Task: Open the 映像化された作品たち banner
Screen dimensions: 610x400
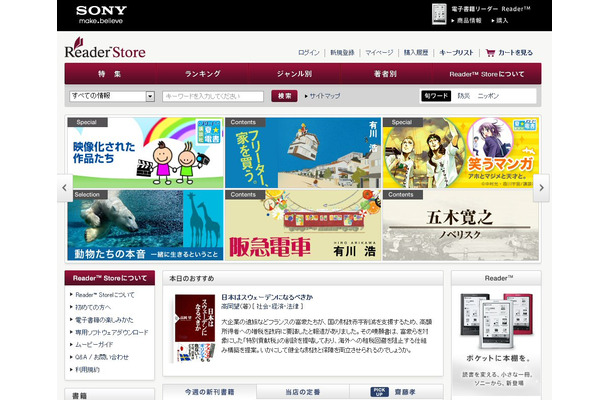Action: 145,153
